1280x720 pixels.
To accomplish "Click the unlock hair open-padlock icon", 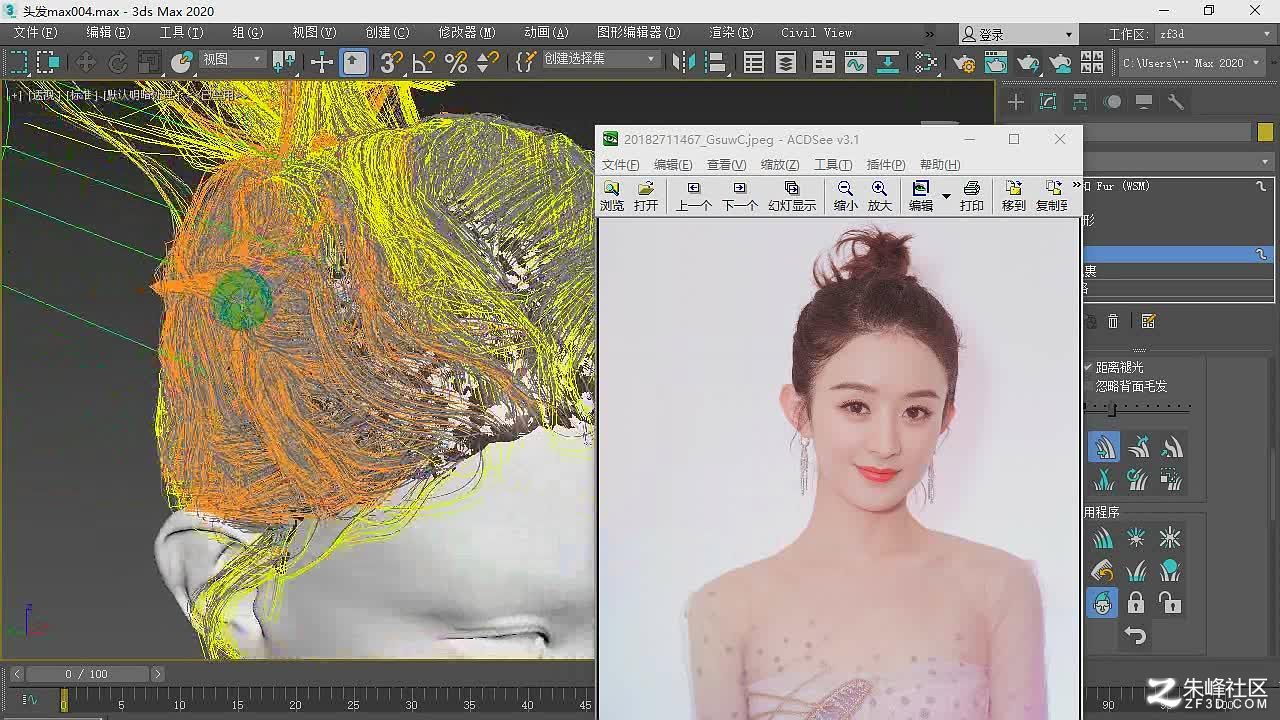I will coord(1169,603).
